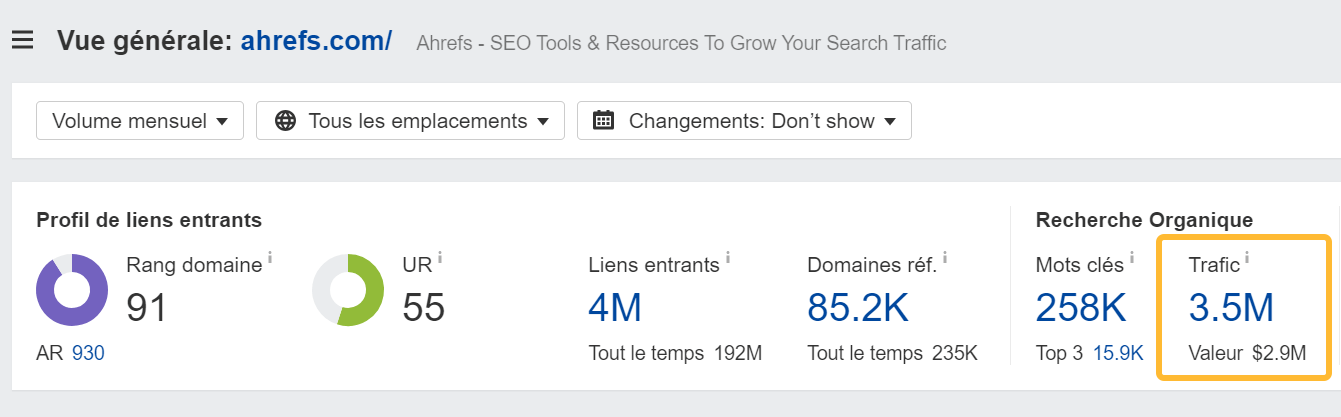This screenshot has width=1341, height=417.
Task: Click globe icon in locations dropdown
Action: pos(285,121)
